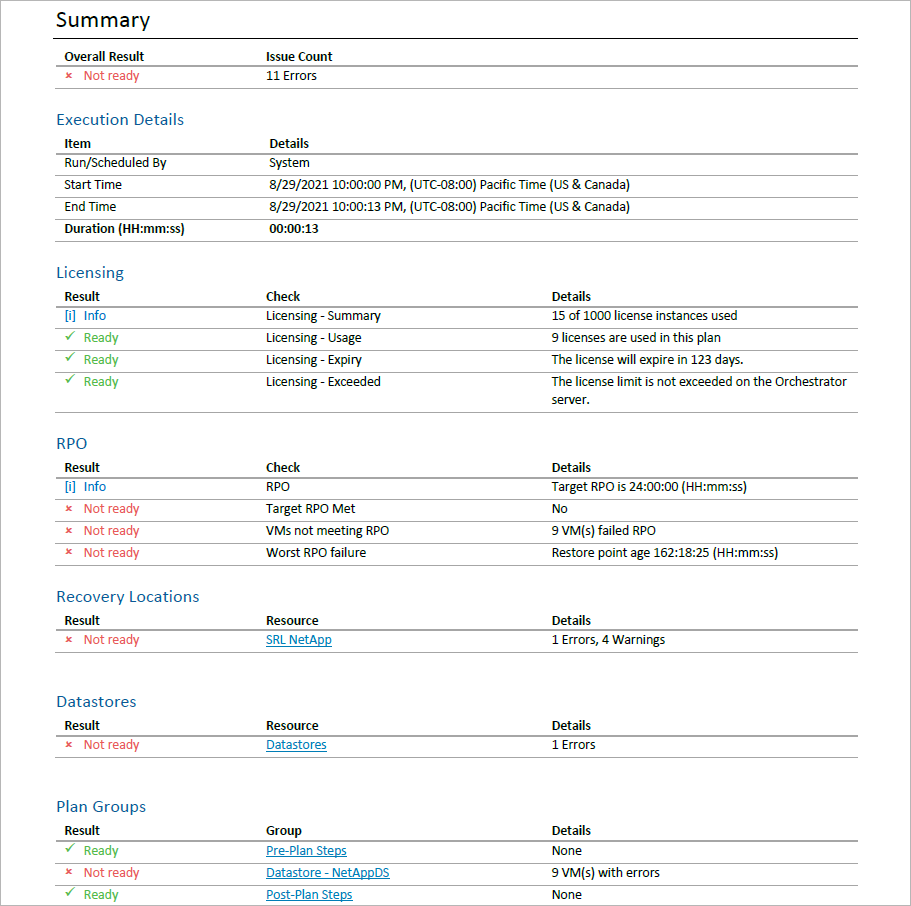Click the green checkmark beside Pre-Plan Steps
Image resolution: width=911 pixels, height=906 pixels.
pyautogui.click(x=70, y=849)
